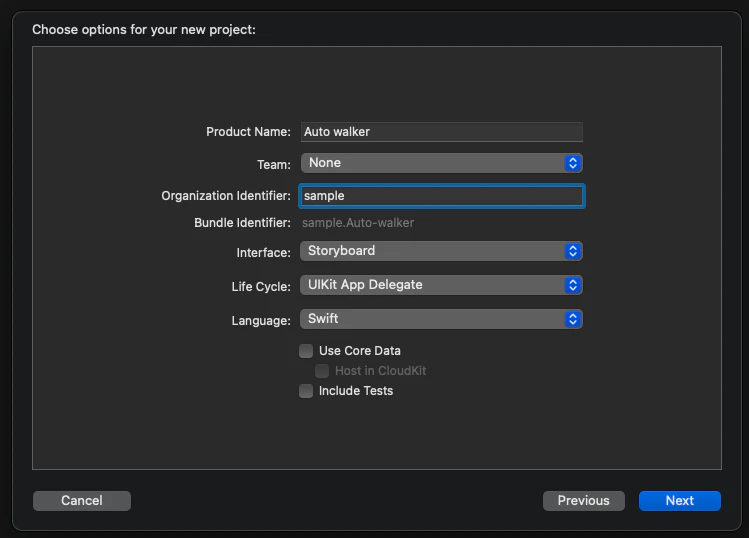Focus the Organization Identifier field
Viewport: 749px width, 538px height.
click(441, 196)
